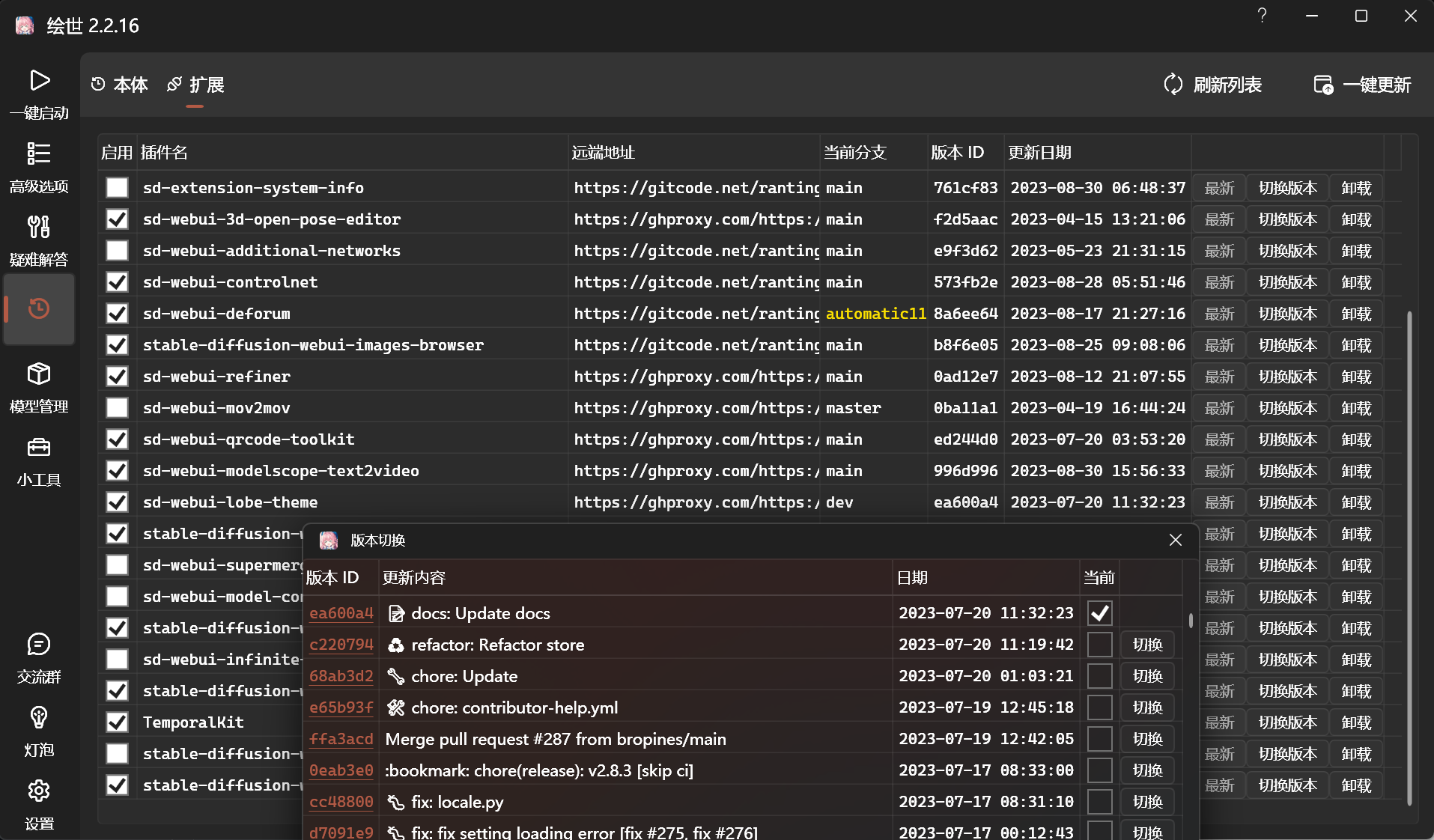Open the 疑难解答 wrench panel

[39, 227]
